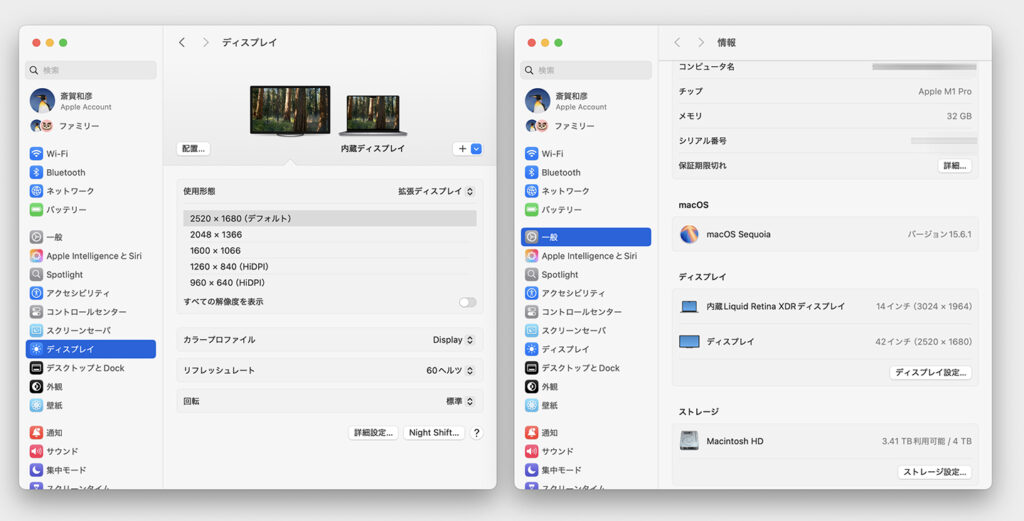Select 2520 × 1680 (デフォルト) resolution

(330, 219)
